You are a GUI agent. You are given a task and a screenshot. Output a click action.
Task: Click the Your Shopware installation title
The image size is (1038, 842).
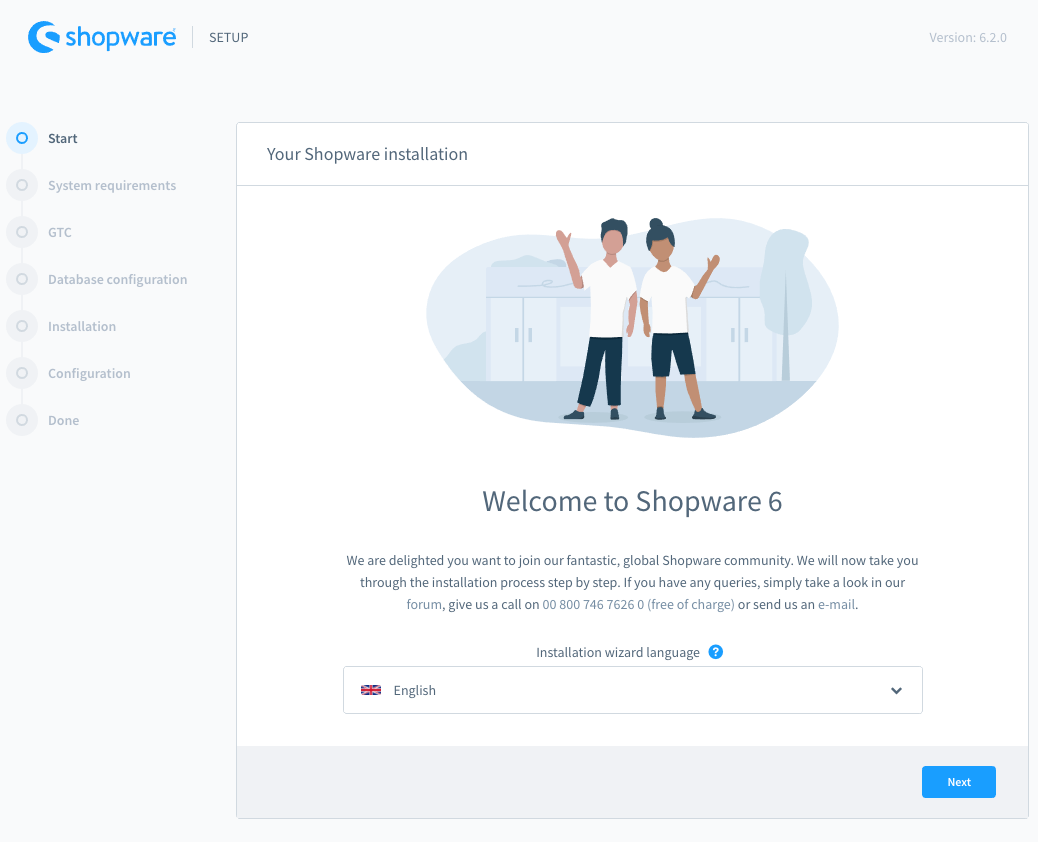point(367,154)
